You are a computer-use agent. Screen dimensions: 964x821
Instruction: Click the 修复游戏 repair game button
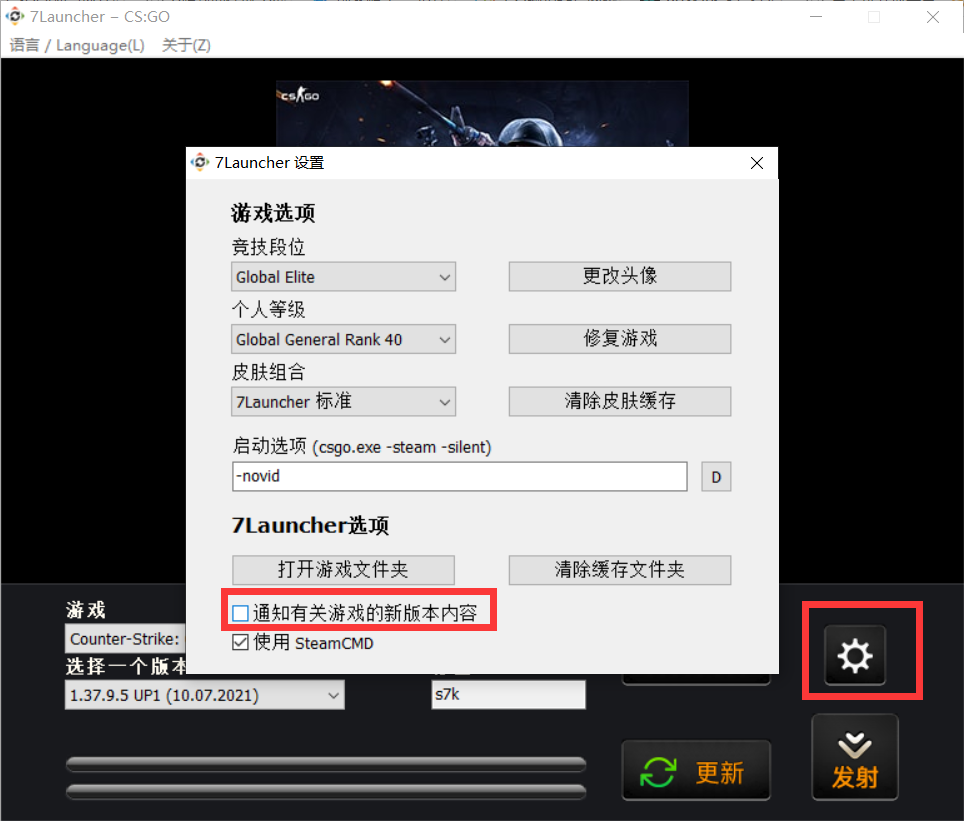(619, 339)
